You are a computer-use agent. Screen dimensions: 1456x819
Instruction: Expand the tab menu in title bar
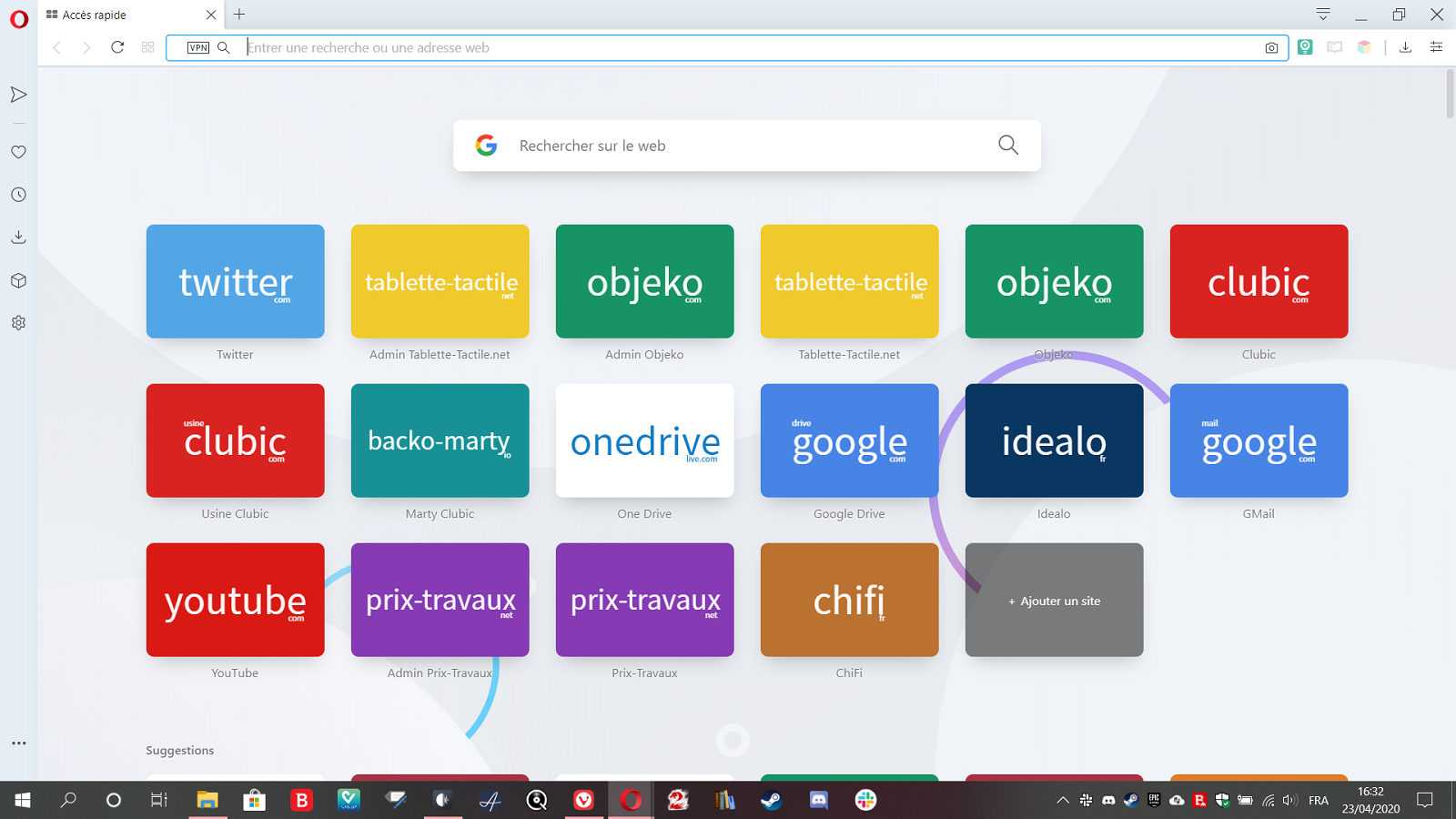click(1323, 15)
